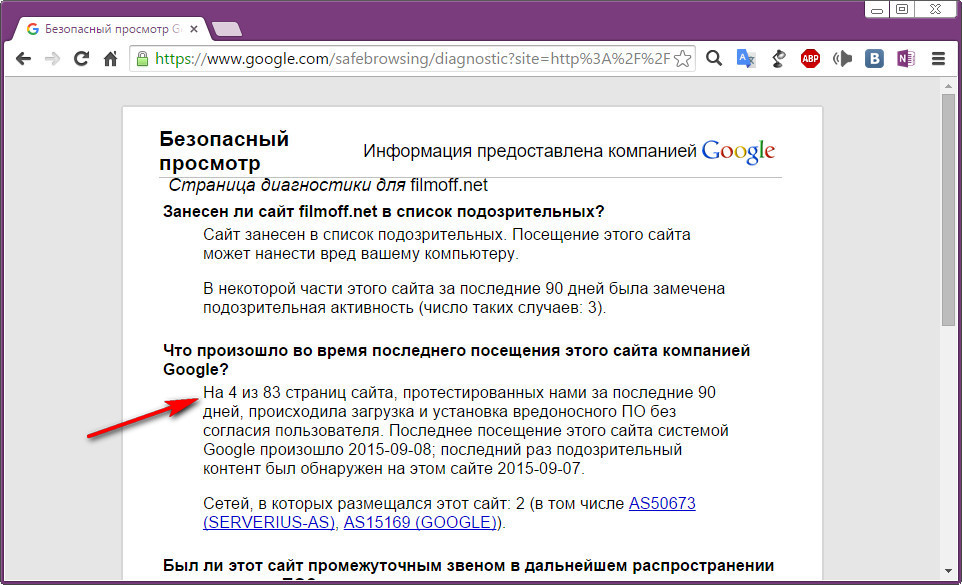Viewport: 962px width, 585px height.
Task: Click 'Что произошло во время последнего' heading
Action: [456, 360]
